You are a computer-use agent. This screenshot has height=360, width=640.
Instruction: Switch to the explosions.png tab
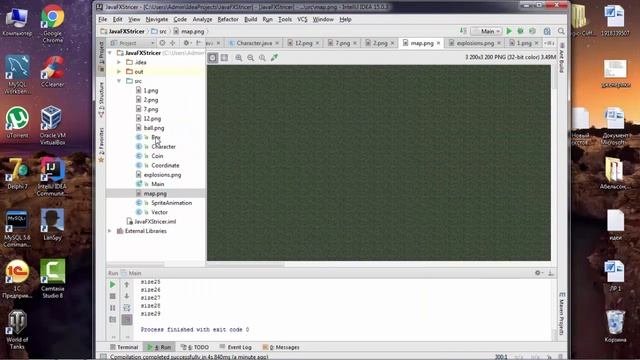click(475, 43)
